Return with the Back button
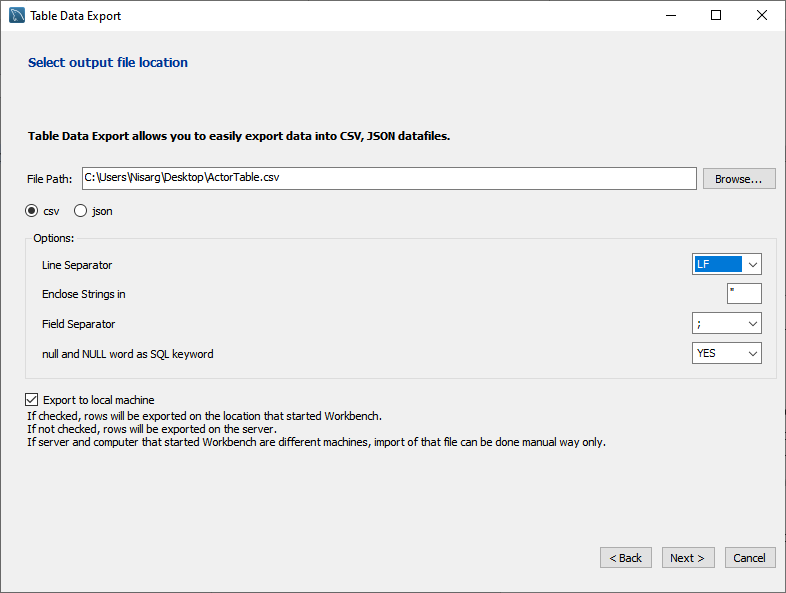786x593 pixels. pos(626,558)
